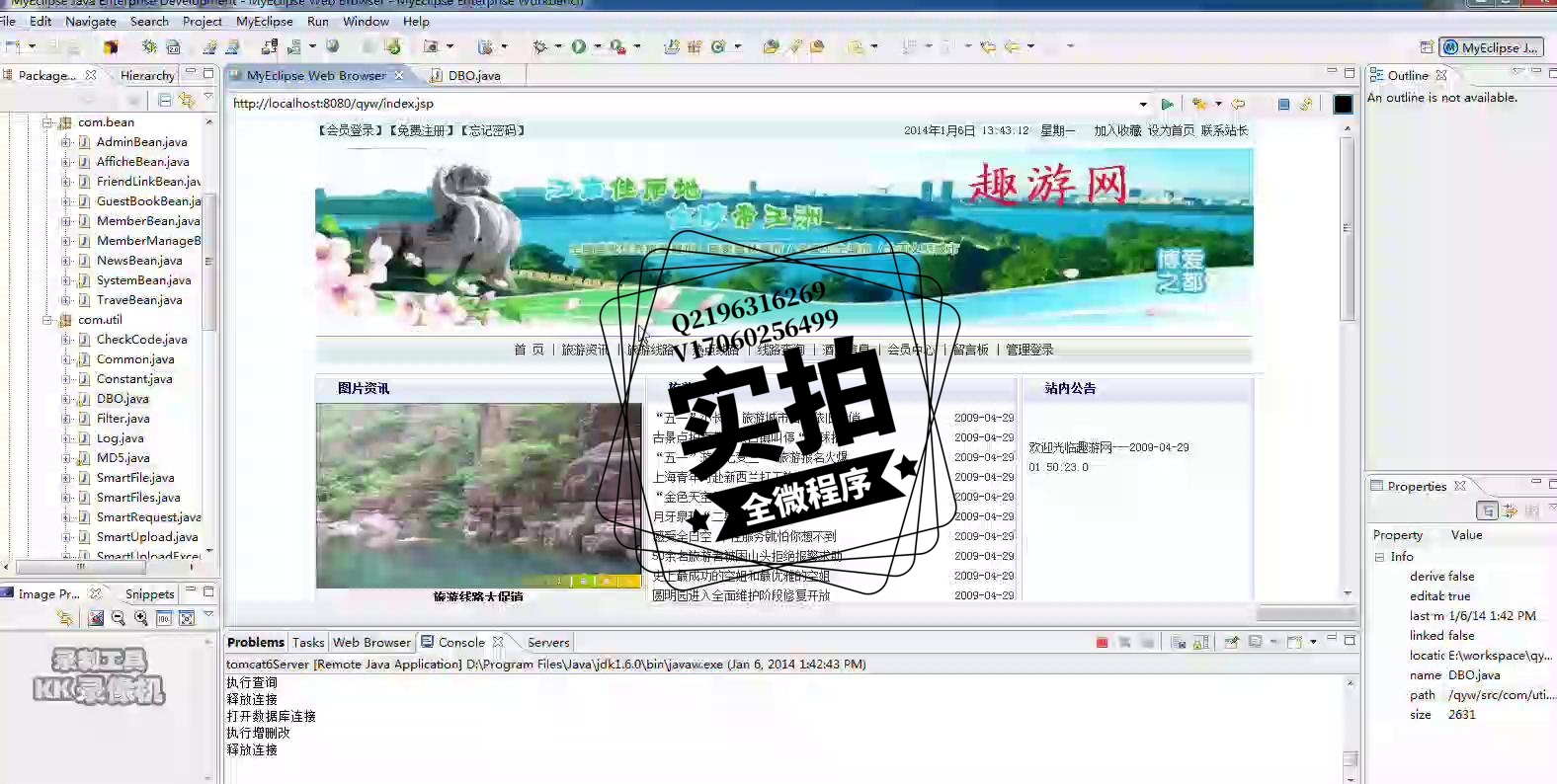Click Open Perspective icon
The image size is (1557, 784).
click(x=1426, y=47)
